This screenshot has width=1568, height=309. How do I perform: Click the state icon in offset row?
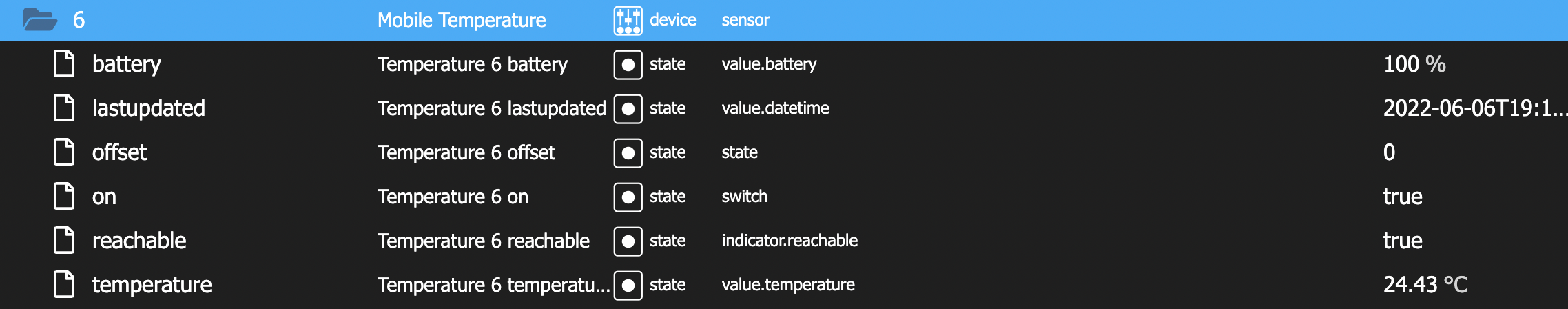[x=628, y=153]
